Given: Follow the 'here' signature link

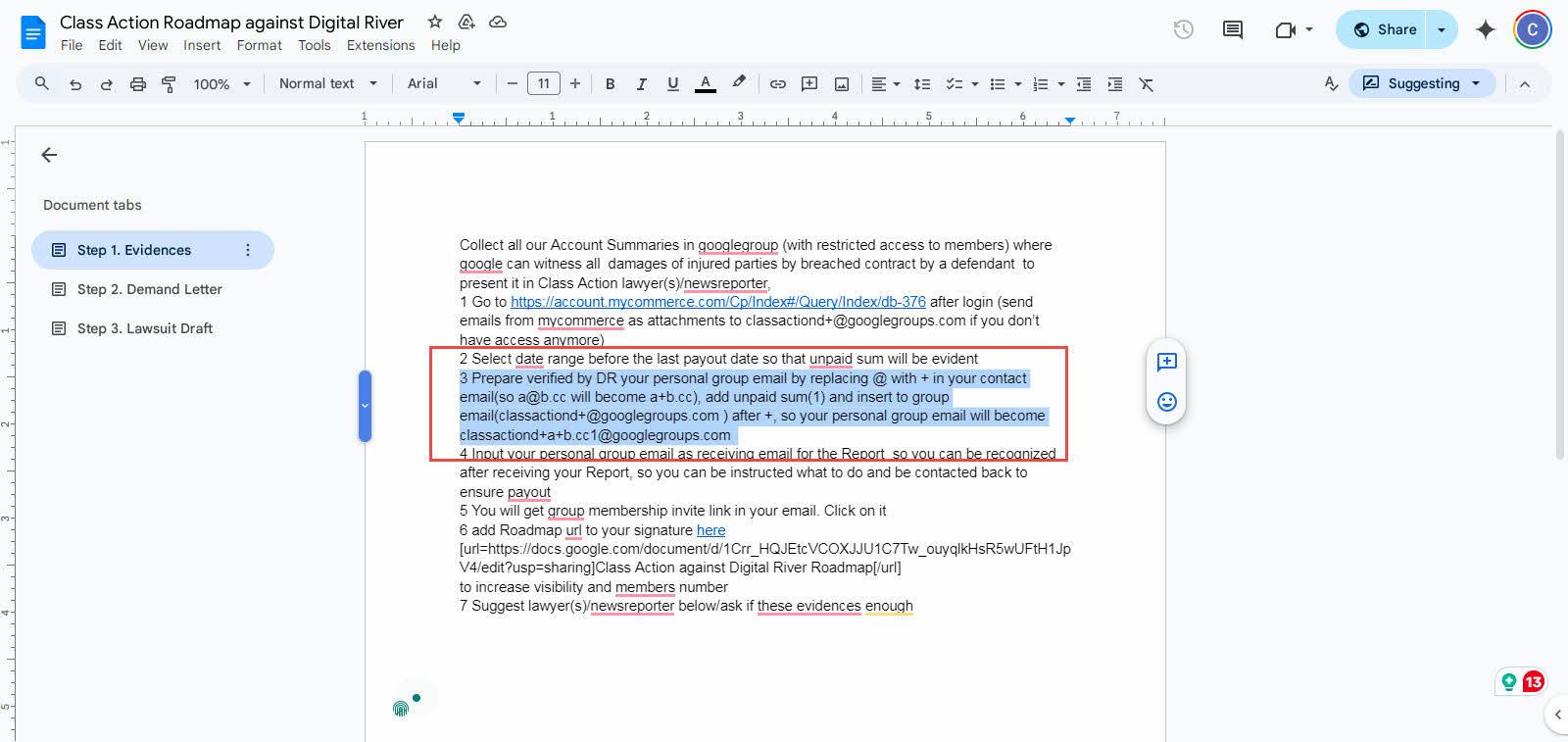Looking at the screenshot, I should [x=711, y=530].
